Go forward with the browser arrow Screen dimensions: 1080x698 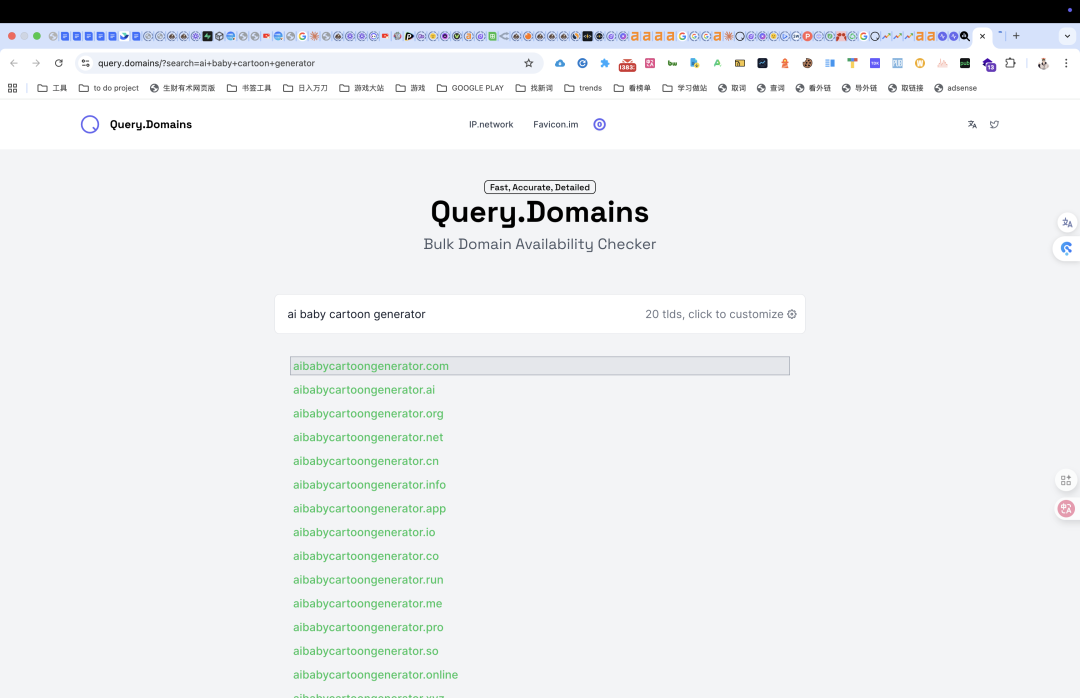point(36,63)
